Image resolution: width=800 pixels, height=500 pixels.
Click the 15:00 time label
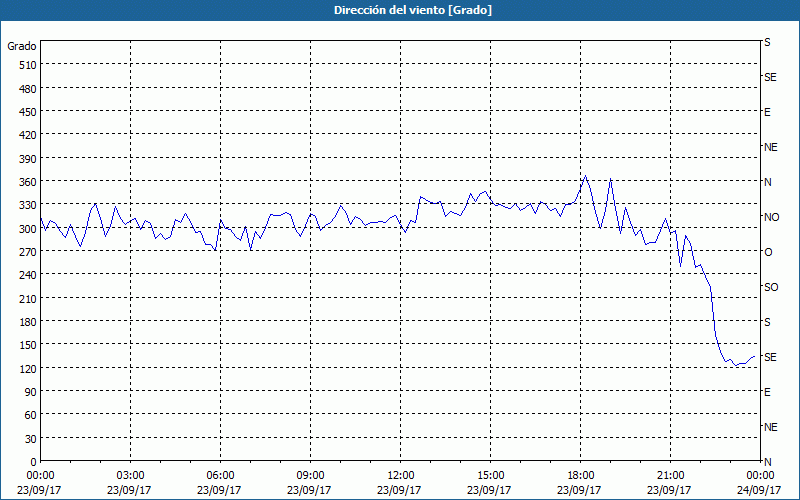click(x=490, y=476)
